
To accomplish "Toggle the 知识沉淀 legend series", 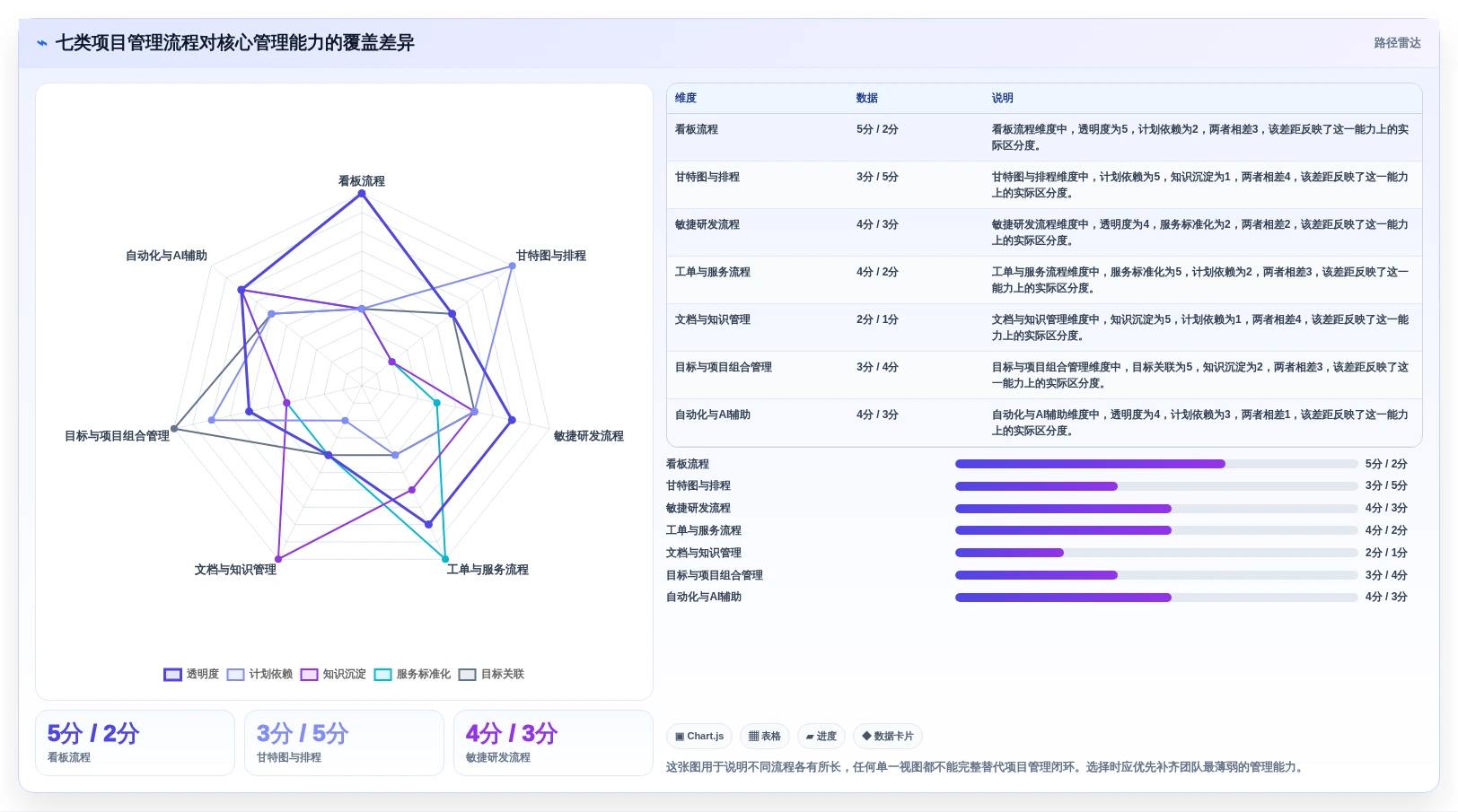I will (333, 674).
